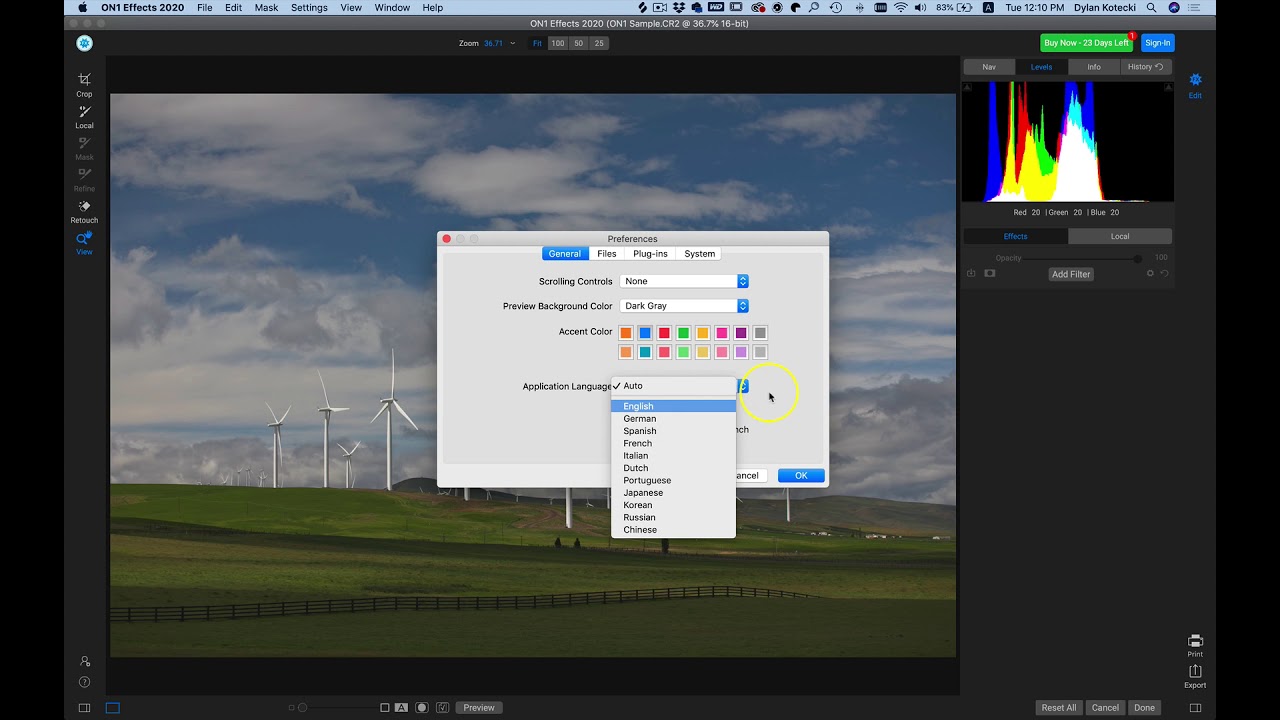This screenshot has width=1280, height=720.
Task: Select the Crop tool
Action: 84,84
